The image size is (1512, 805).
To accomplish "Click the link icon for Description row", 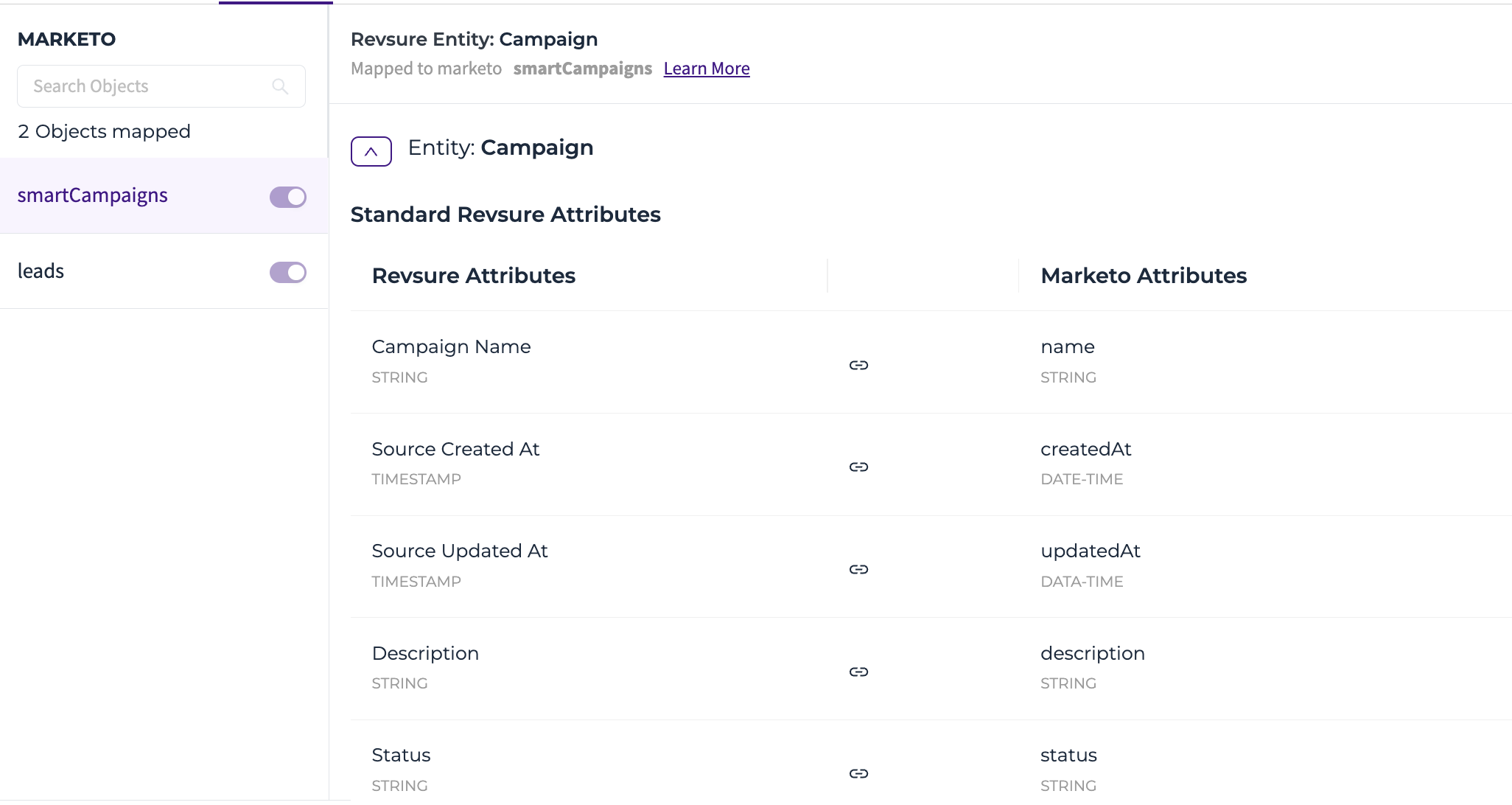I will [x=858, y=672].
